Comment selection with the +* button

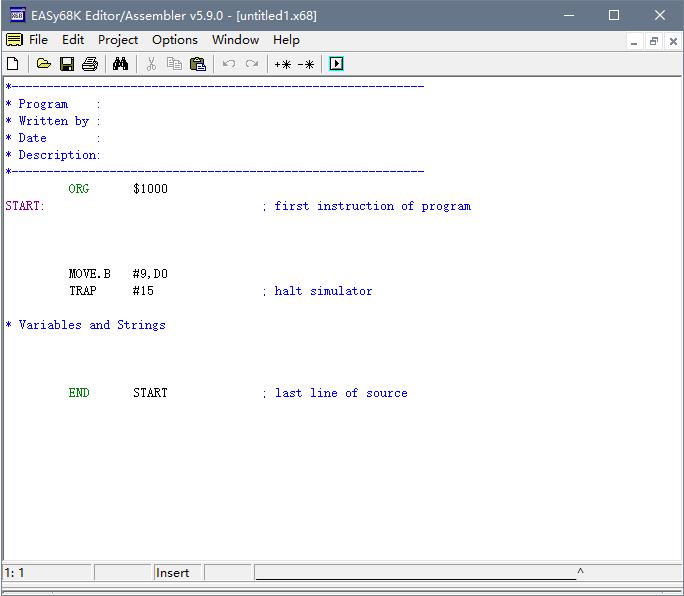coord(283,64)
